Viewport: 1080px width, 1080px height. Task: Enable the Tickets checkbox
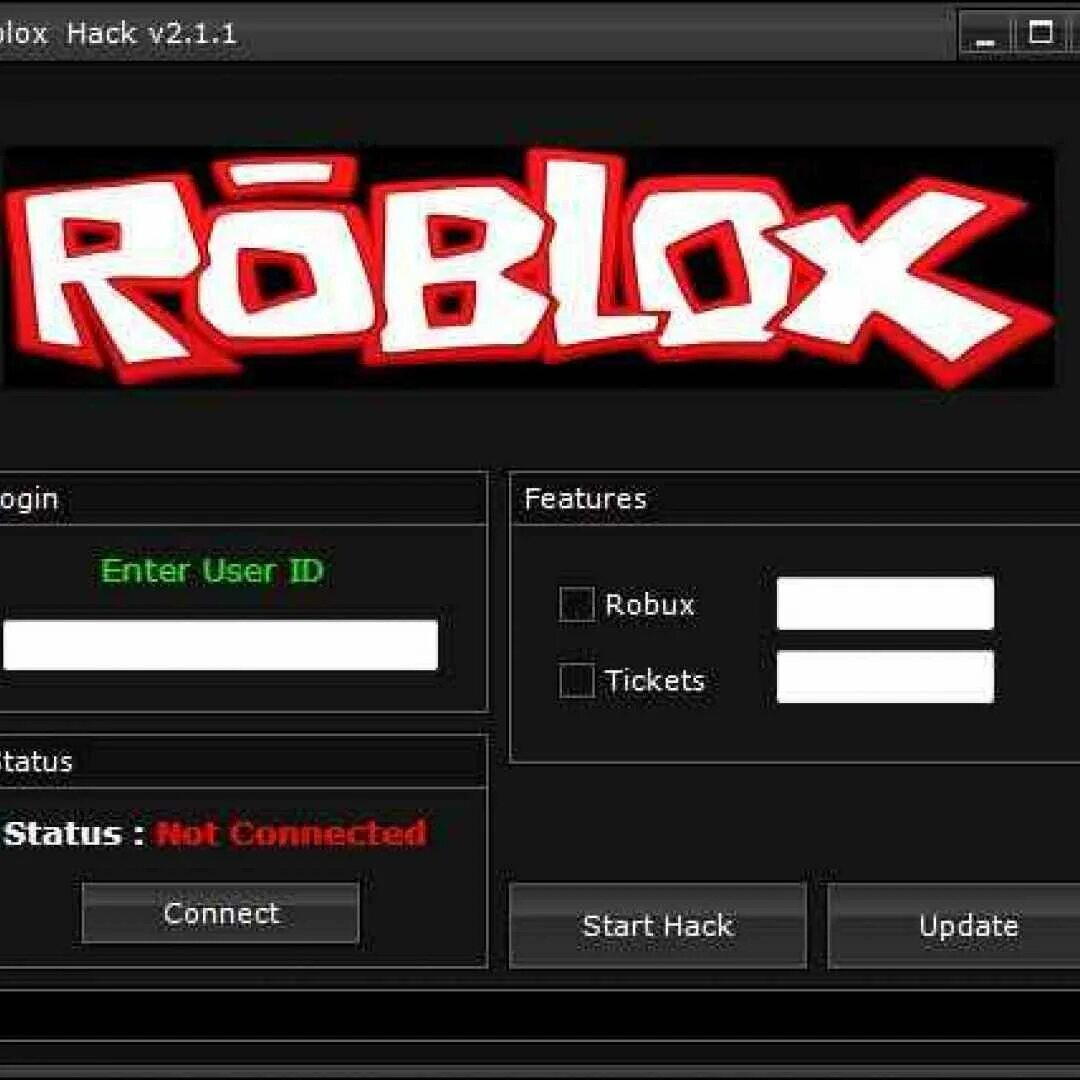[577, 680]
